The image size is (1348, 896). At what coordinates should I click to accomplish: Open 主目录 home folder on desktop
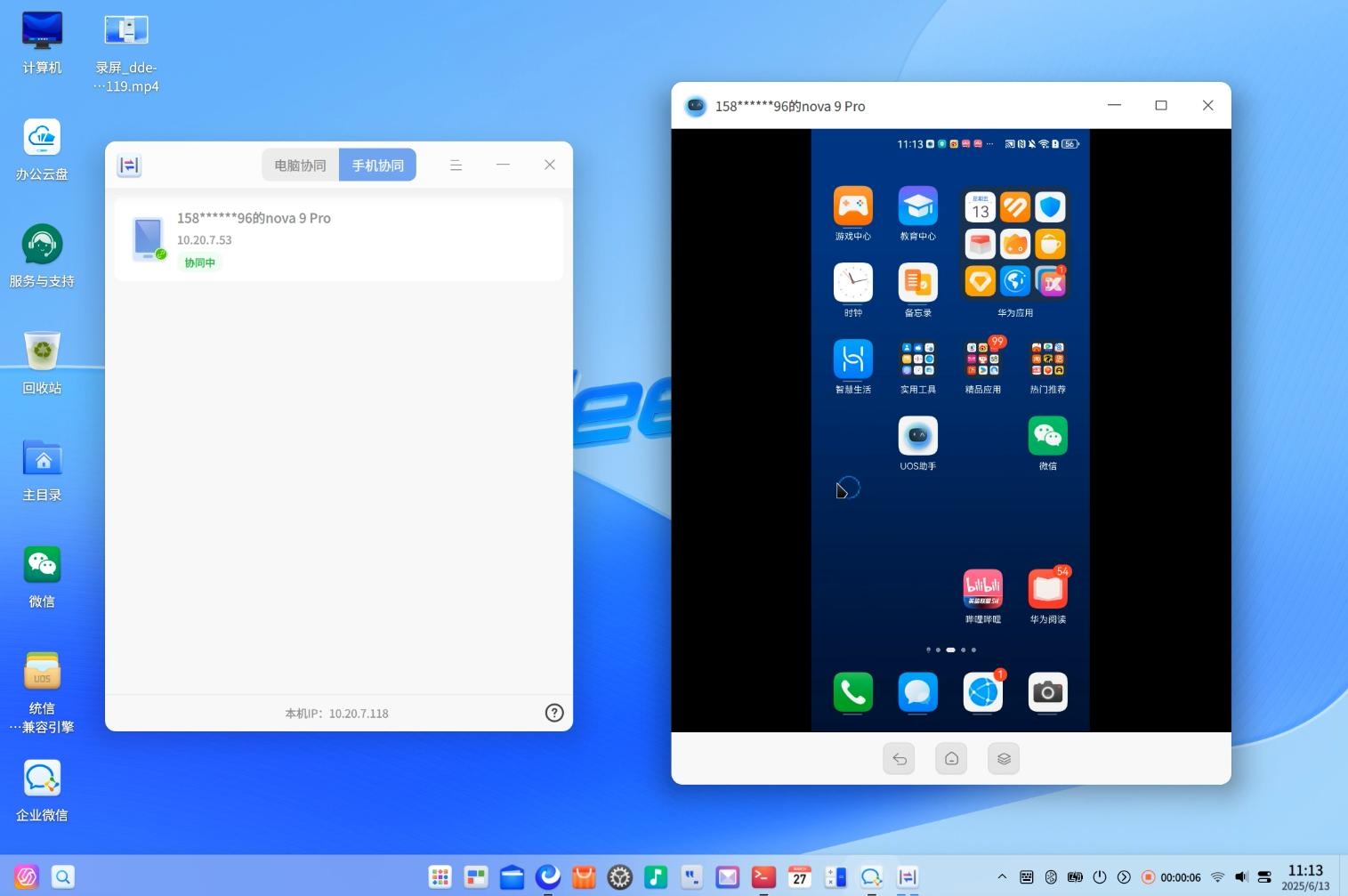(42, 470)
